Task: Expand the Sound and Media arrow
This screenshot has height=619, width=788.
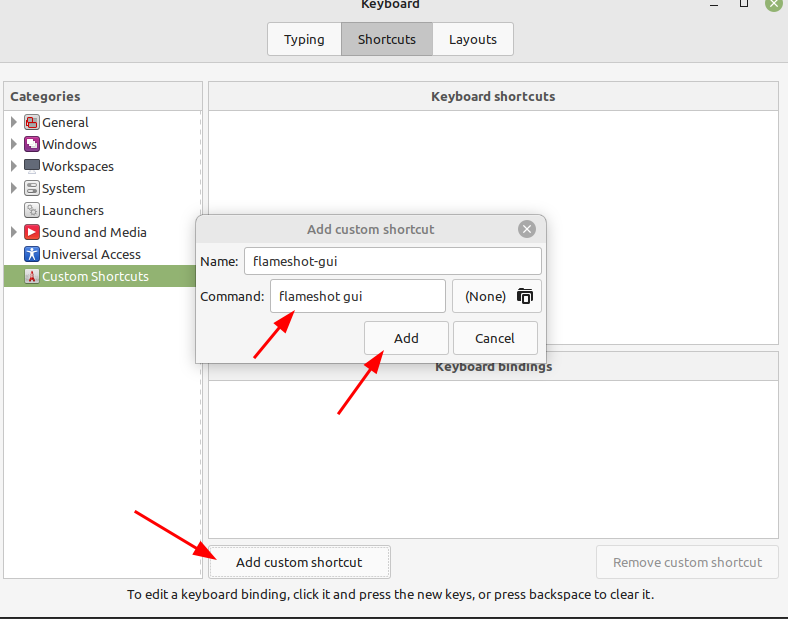Action: 14,232
